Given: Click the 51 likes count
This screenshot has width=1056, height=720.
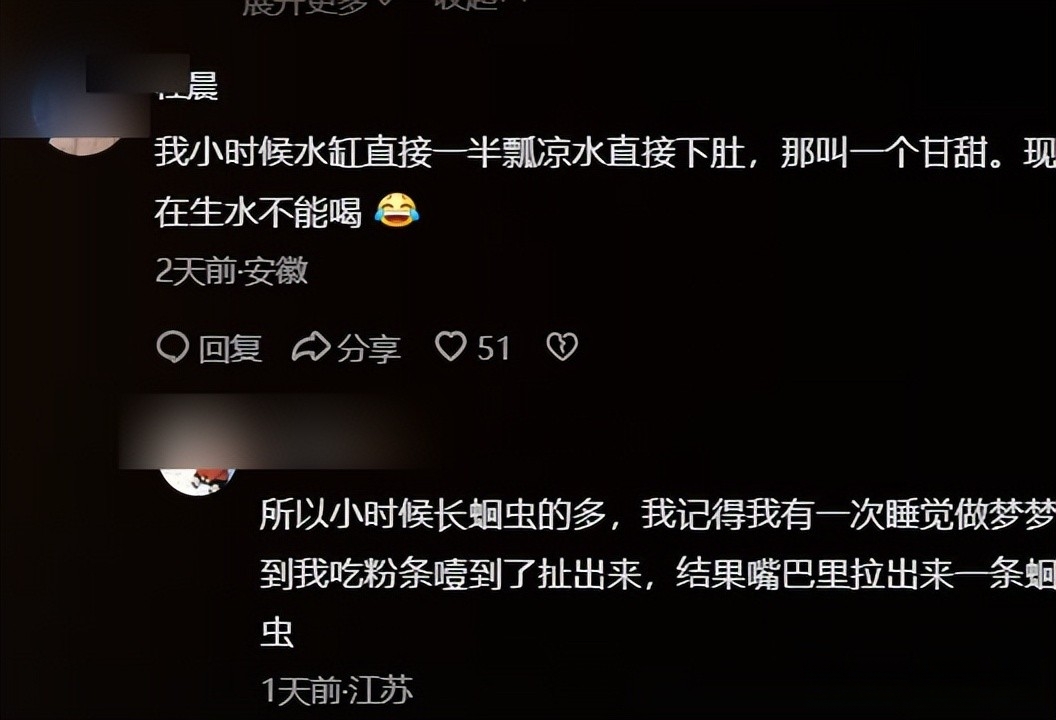Looking at the screenshot, I should pos(494,348).
